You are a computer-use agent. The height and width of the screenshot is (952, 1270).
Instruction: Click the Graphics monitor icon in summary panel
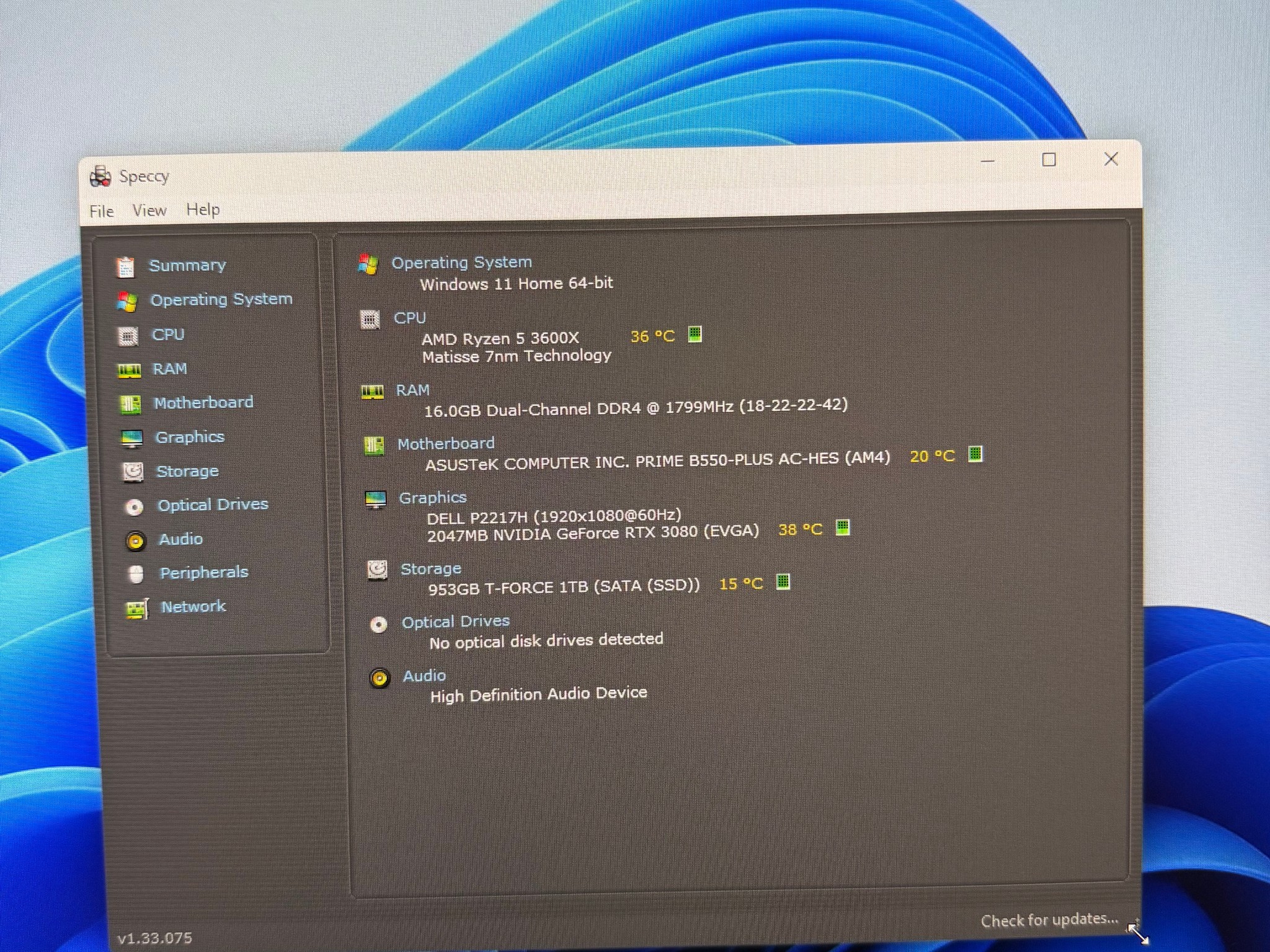[x=376, y=500]
